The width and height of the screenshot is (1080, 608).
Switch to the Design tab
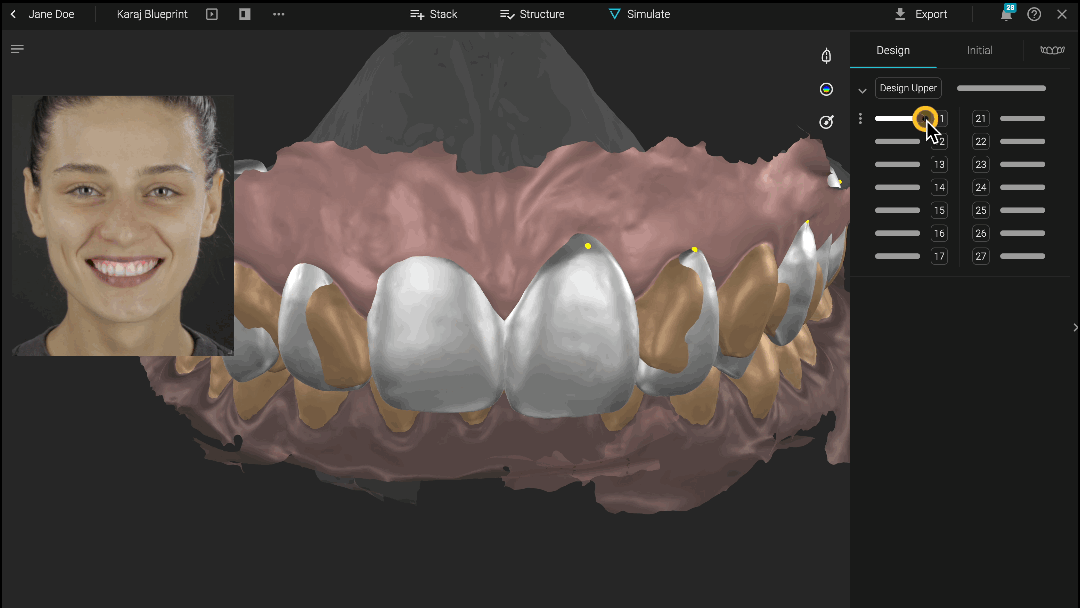(893, 50)
